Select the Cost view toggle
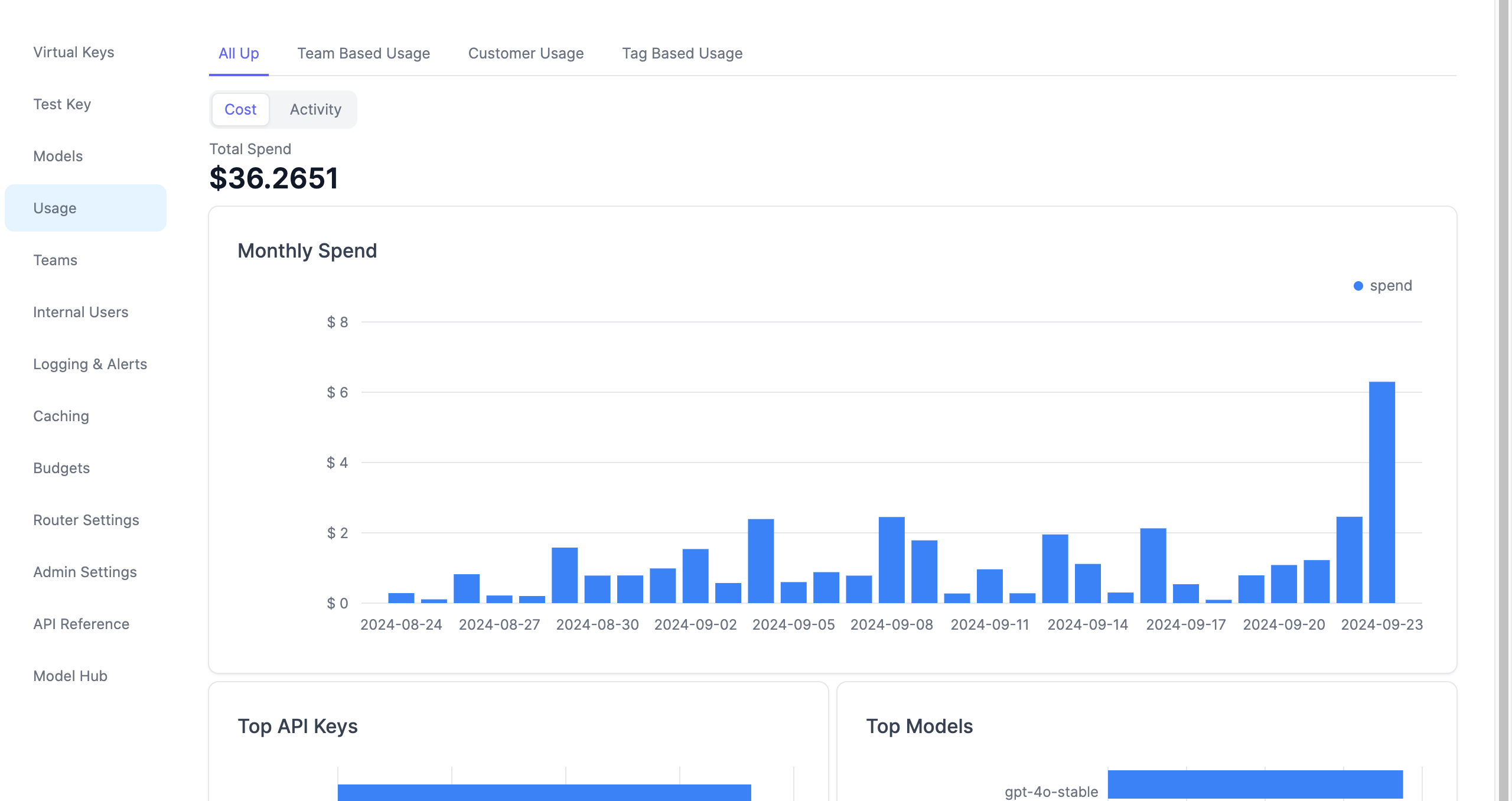This screenshot has width=1512, height=801. pos(240,109)
